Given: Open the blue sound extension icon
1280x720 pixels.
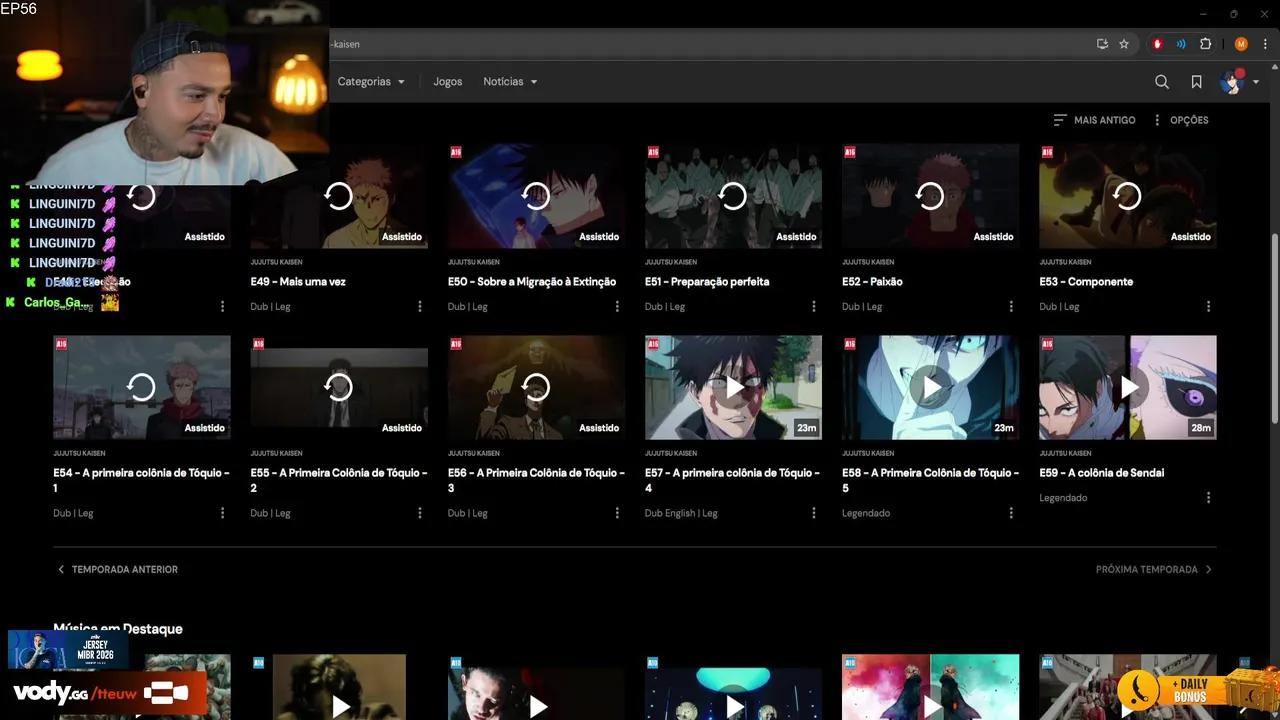Looking at the screenshot, I should point(1181,44).
